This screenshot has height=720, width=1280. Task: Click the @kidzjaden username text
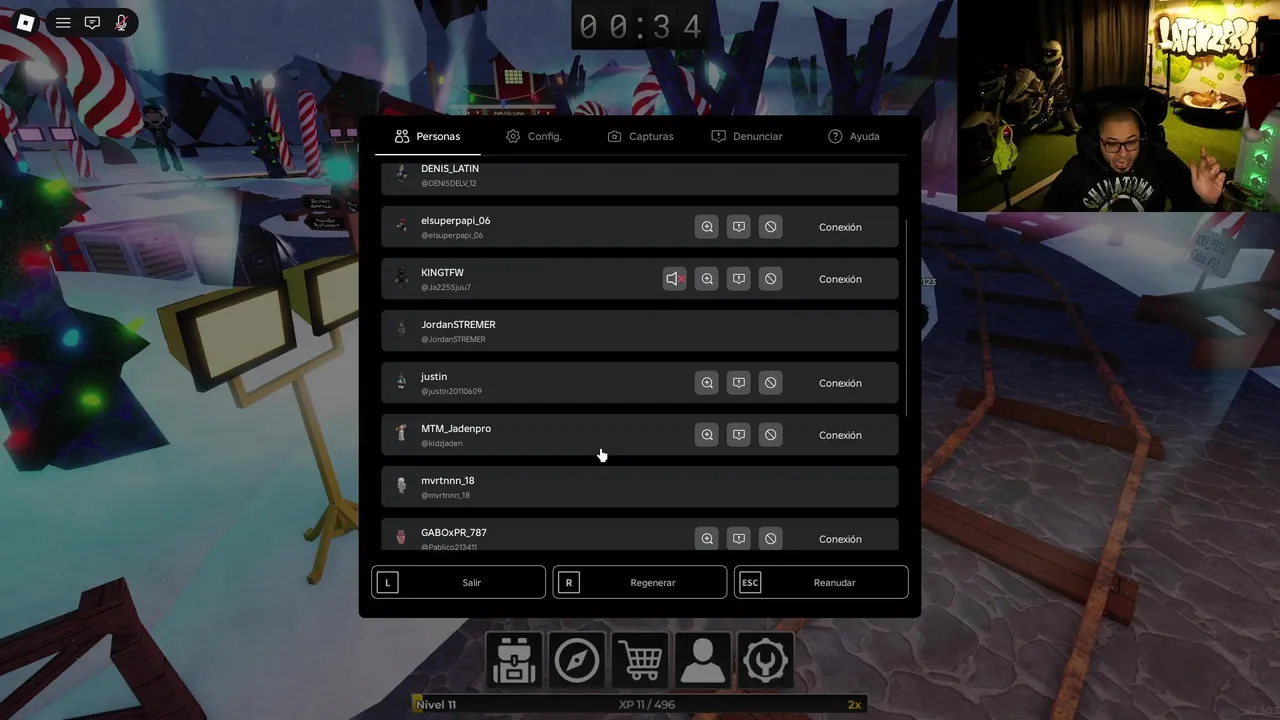point(441,443)
